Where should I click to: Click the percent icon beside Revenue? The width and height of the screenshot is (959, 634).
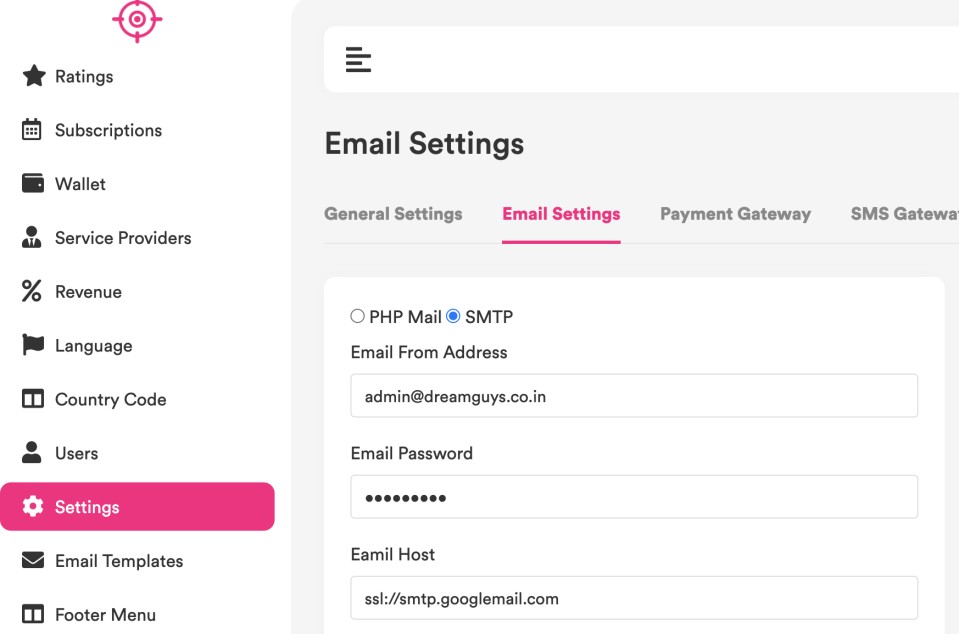pyautogui.click(x=33, y=292)
